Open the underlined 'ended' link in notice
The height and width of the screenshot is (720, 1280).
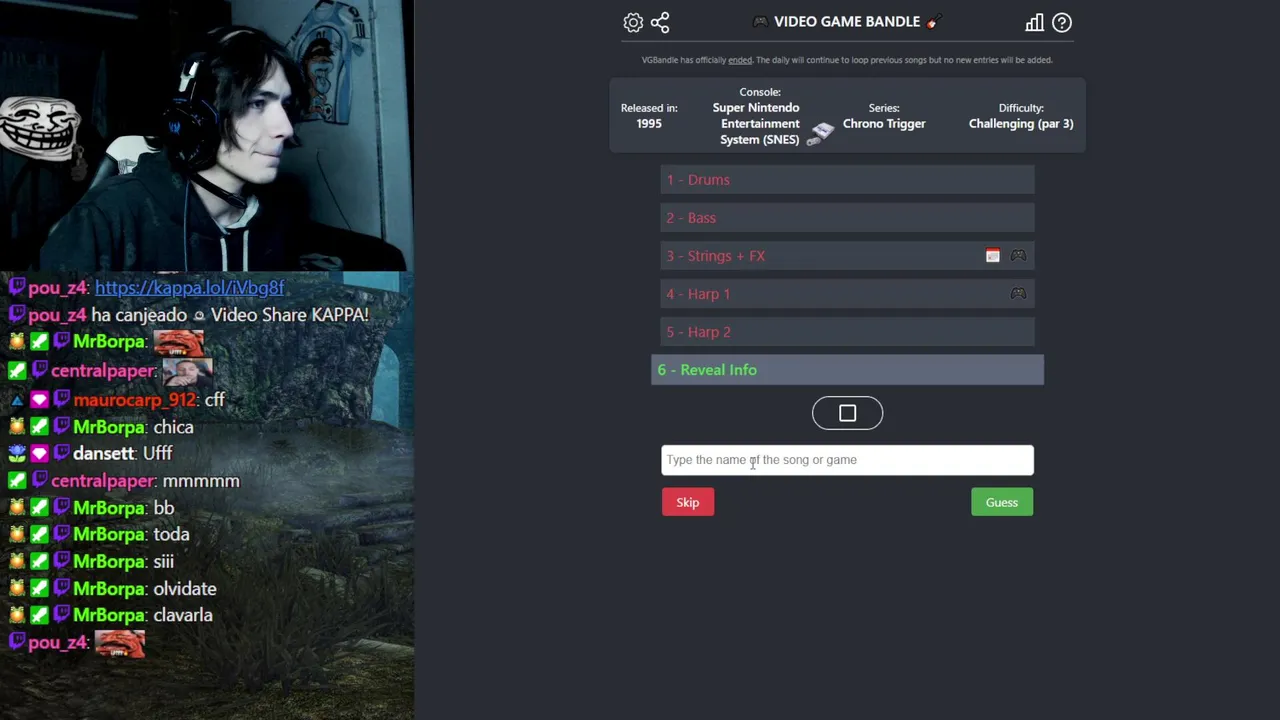pyautogui.click(x=740, y=60)
